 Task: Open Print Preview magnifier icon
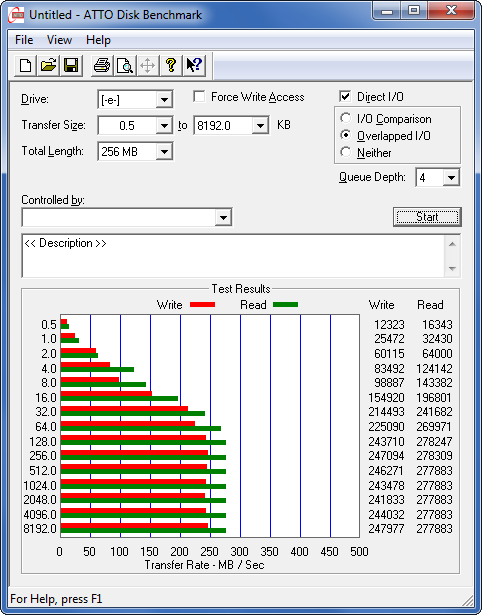tap(125, 66)
